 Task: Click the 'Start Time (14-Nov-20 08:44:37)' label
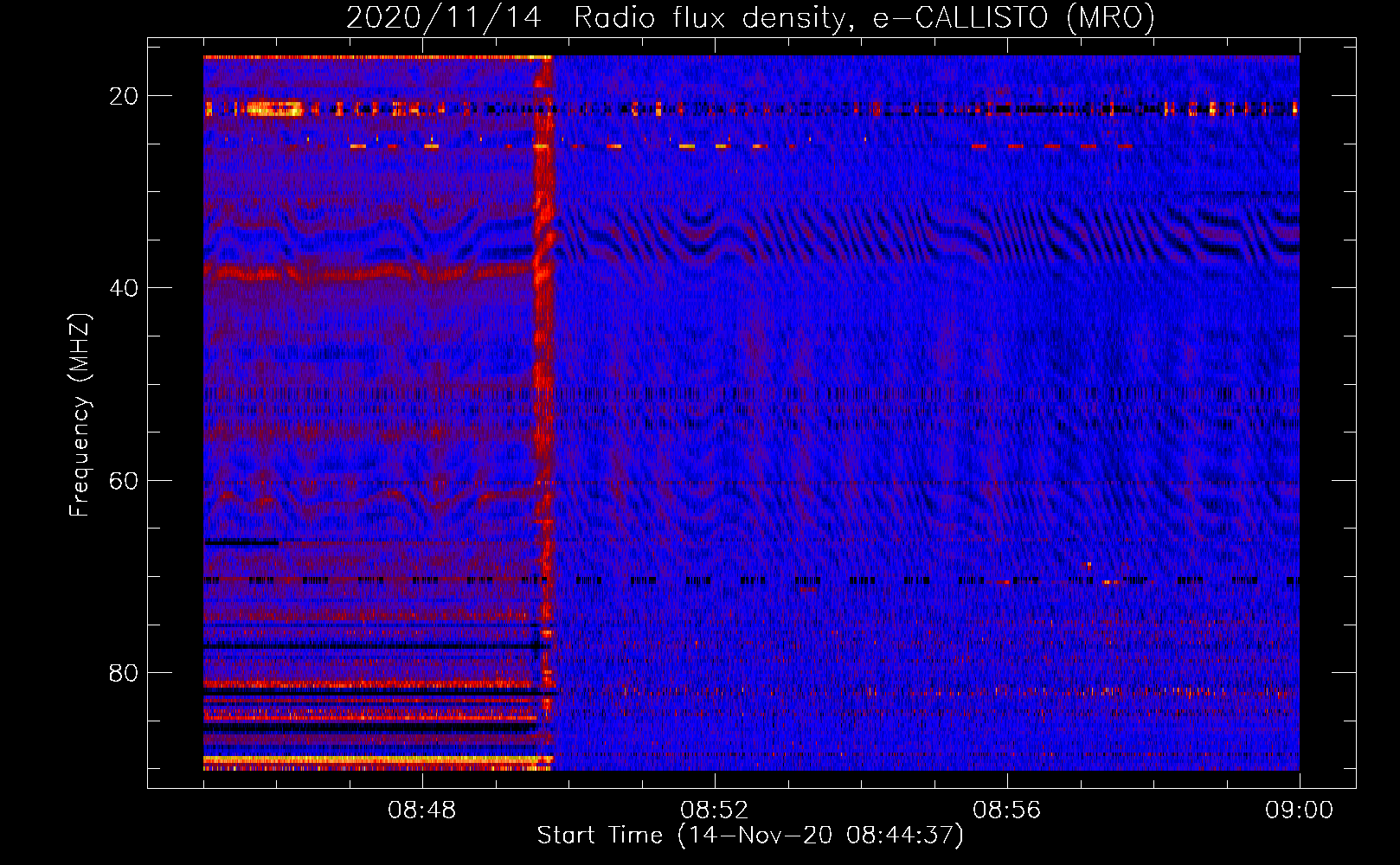coord(750,836)
